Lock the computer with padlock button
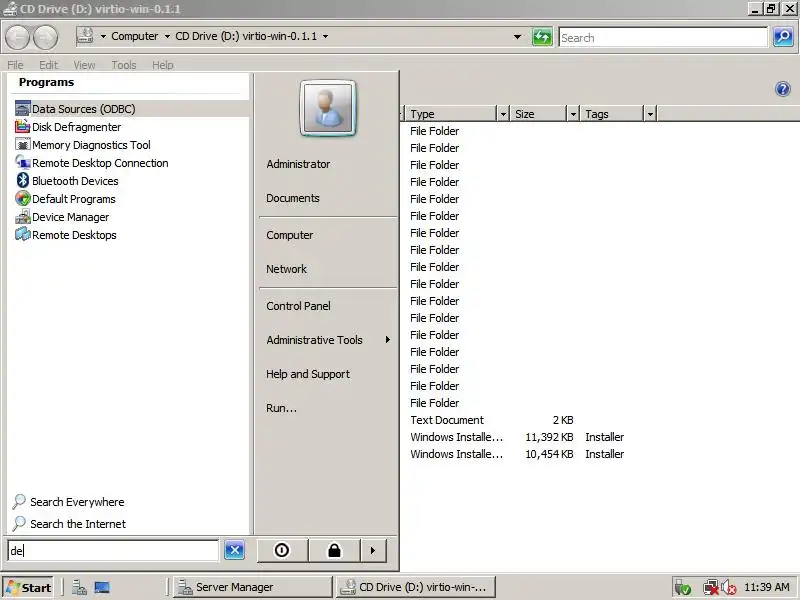Image resolution: width=800 pixels, height=600 pixels. 334,550
